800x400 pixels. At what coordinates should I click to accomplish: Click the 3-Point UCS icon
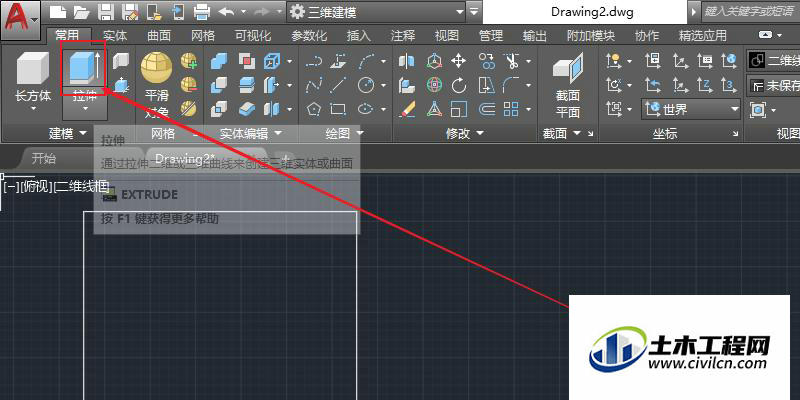pyautogui.click(x=730, y=85)
